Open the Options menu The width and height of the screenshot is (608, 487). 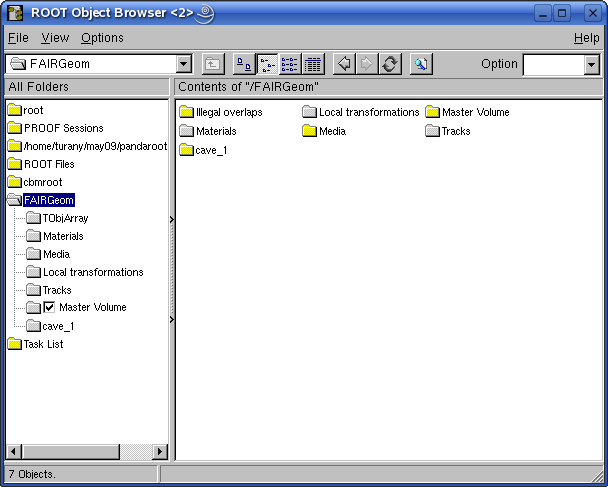click(102, 38)
